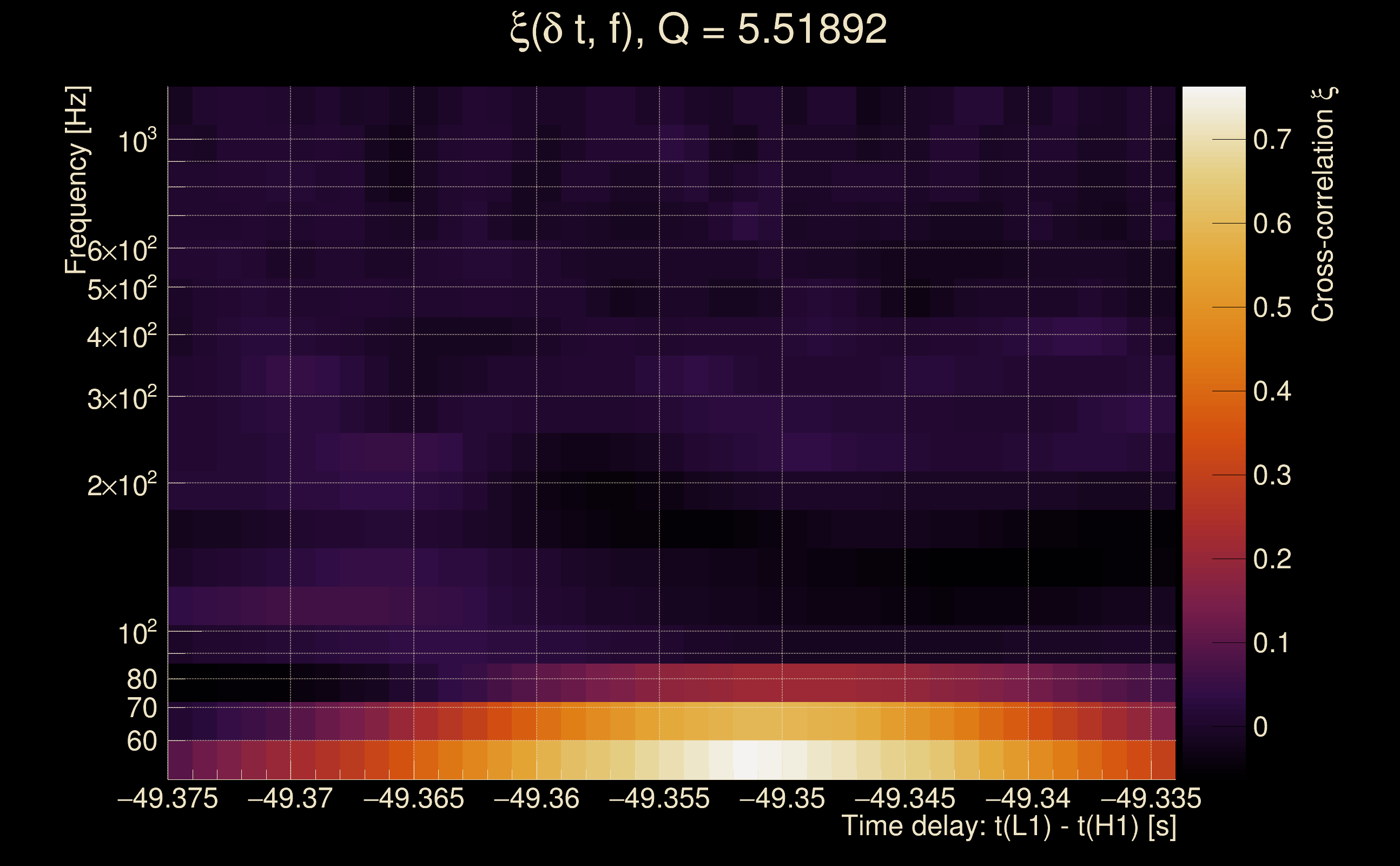Image resolution: width=1400 pixels, height=866 pixels.
Task: Click the –49.36 x-axis tick label
Action: click(536, 798)
